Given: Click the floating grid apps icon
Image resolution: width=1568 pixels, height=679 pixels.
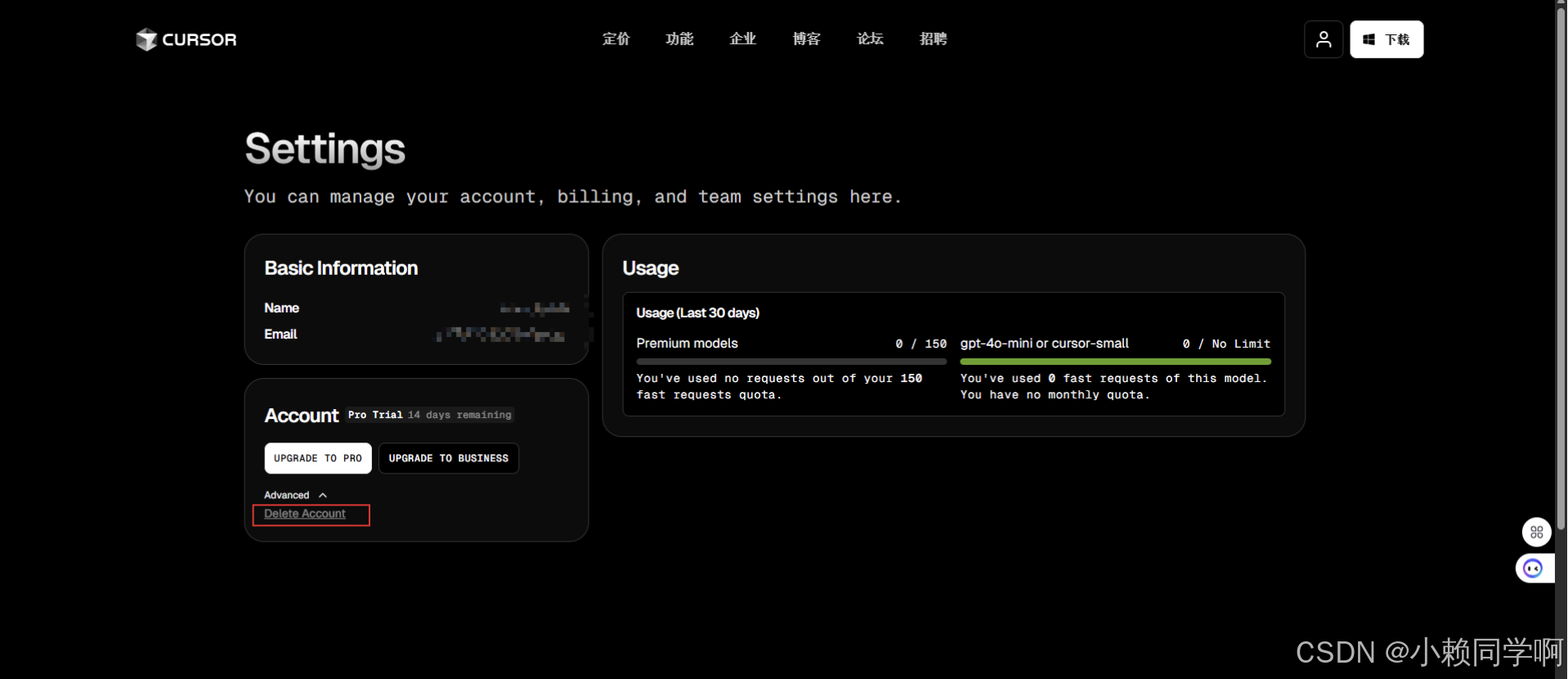Looking at the screenshot, I should click(1537, 533).
